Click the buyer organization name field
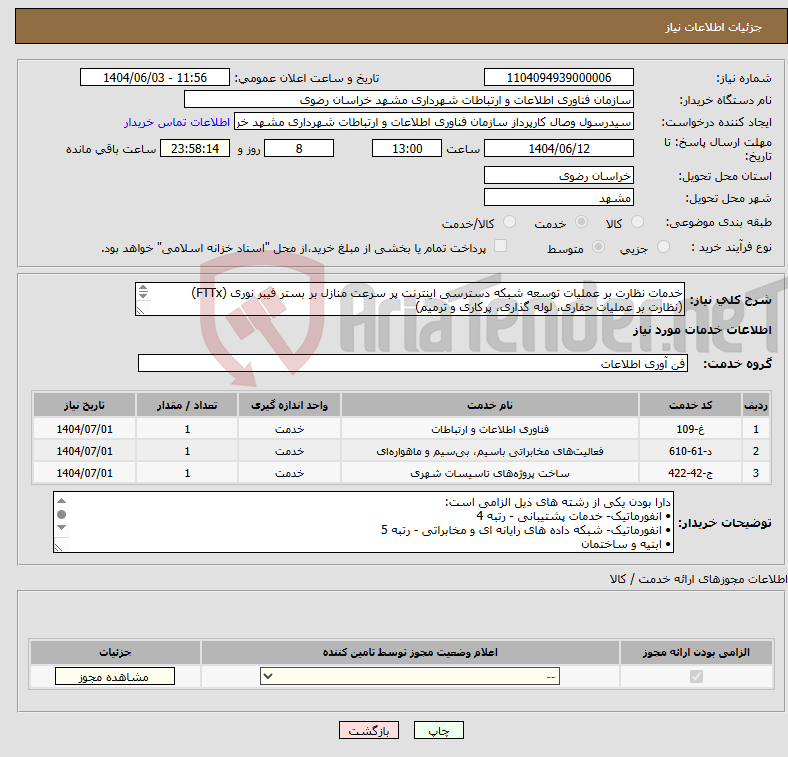 point(409,100)
